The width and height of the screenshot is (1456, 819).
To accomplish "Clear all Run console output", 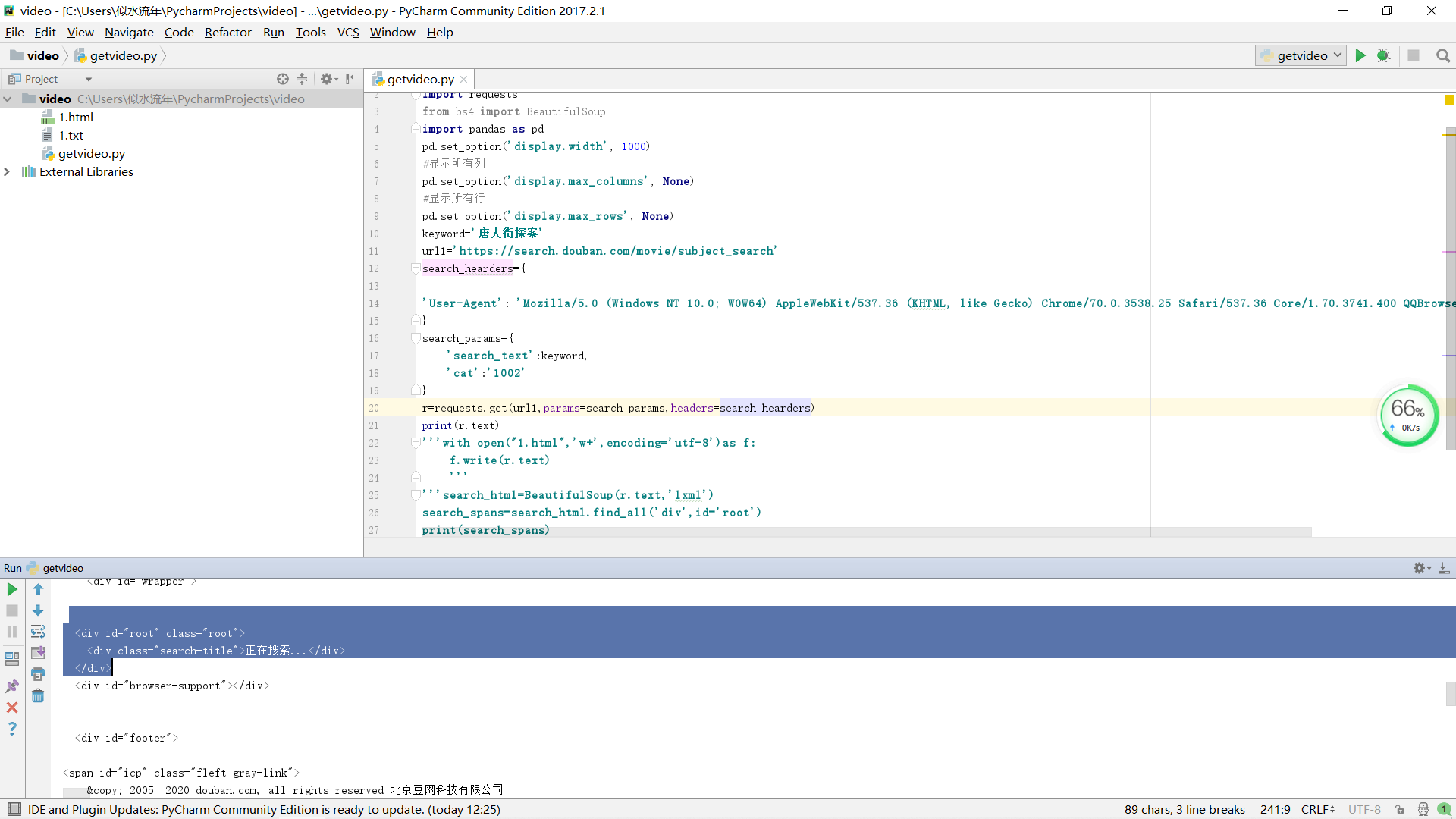I will [38, 695].
